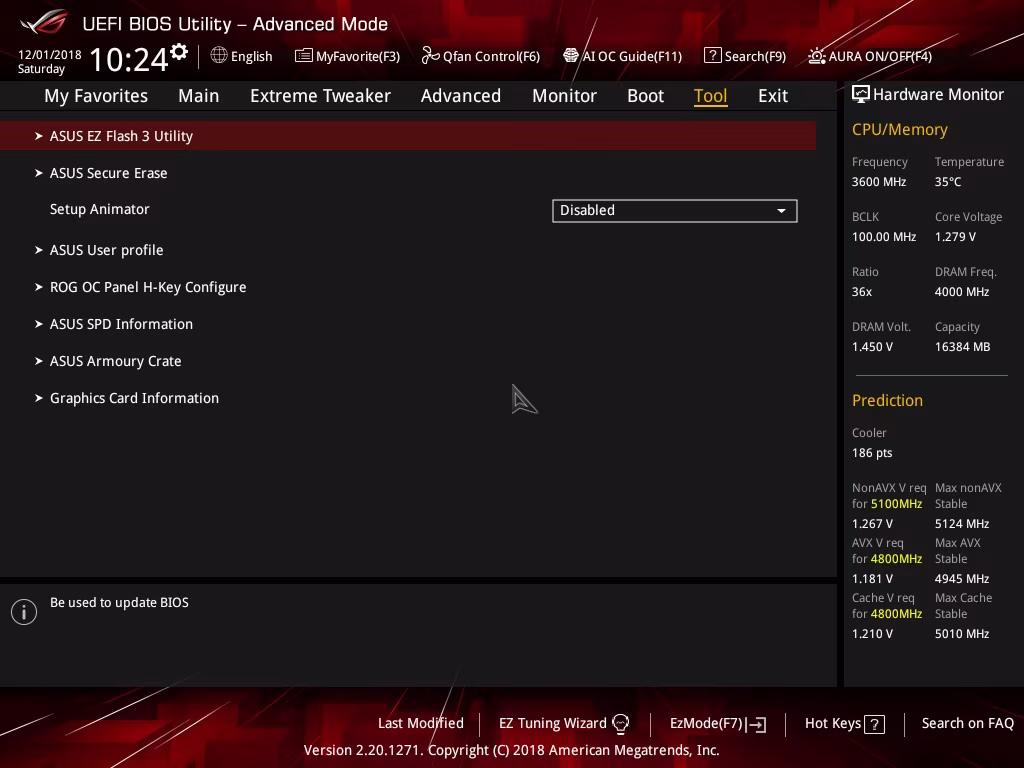Click the ROG logo icon
The image size is (1024, 768).
44,22
